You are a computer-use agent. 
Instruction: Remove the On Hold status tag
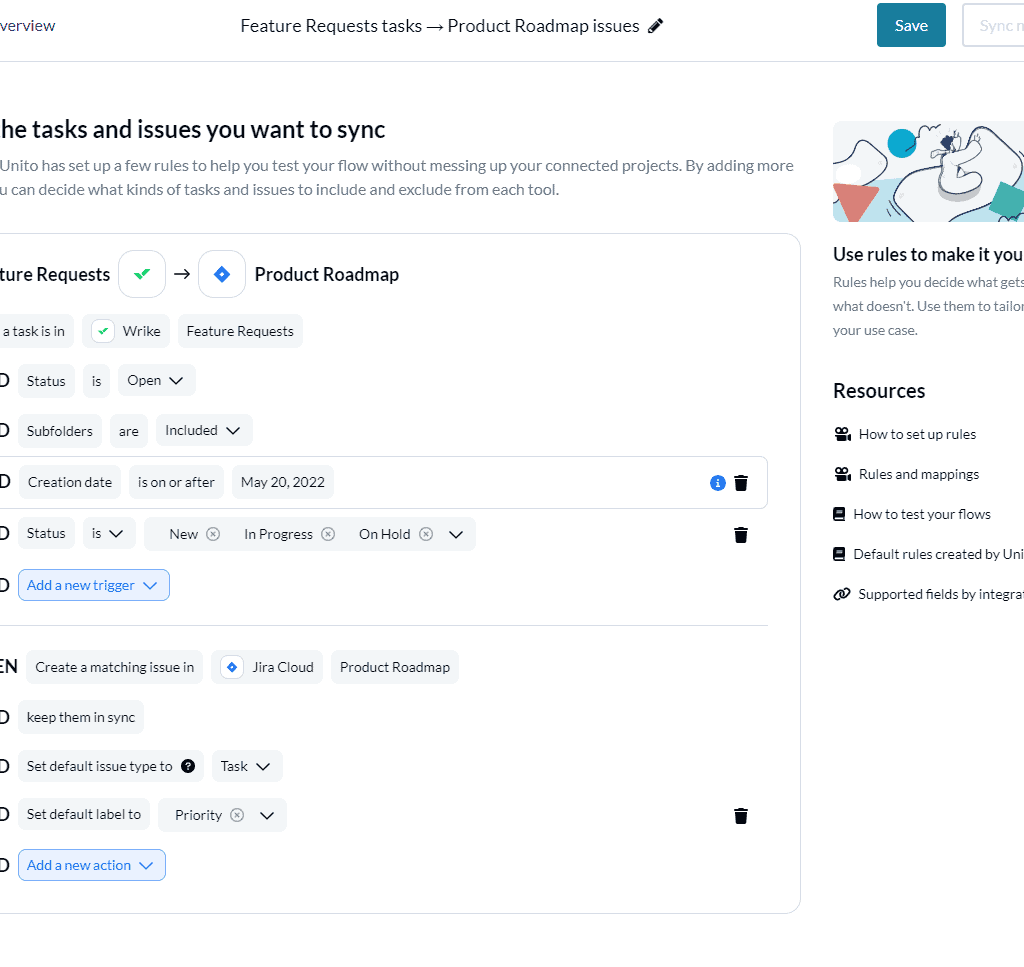[425, 534]
